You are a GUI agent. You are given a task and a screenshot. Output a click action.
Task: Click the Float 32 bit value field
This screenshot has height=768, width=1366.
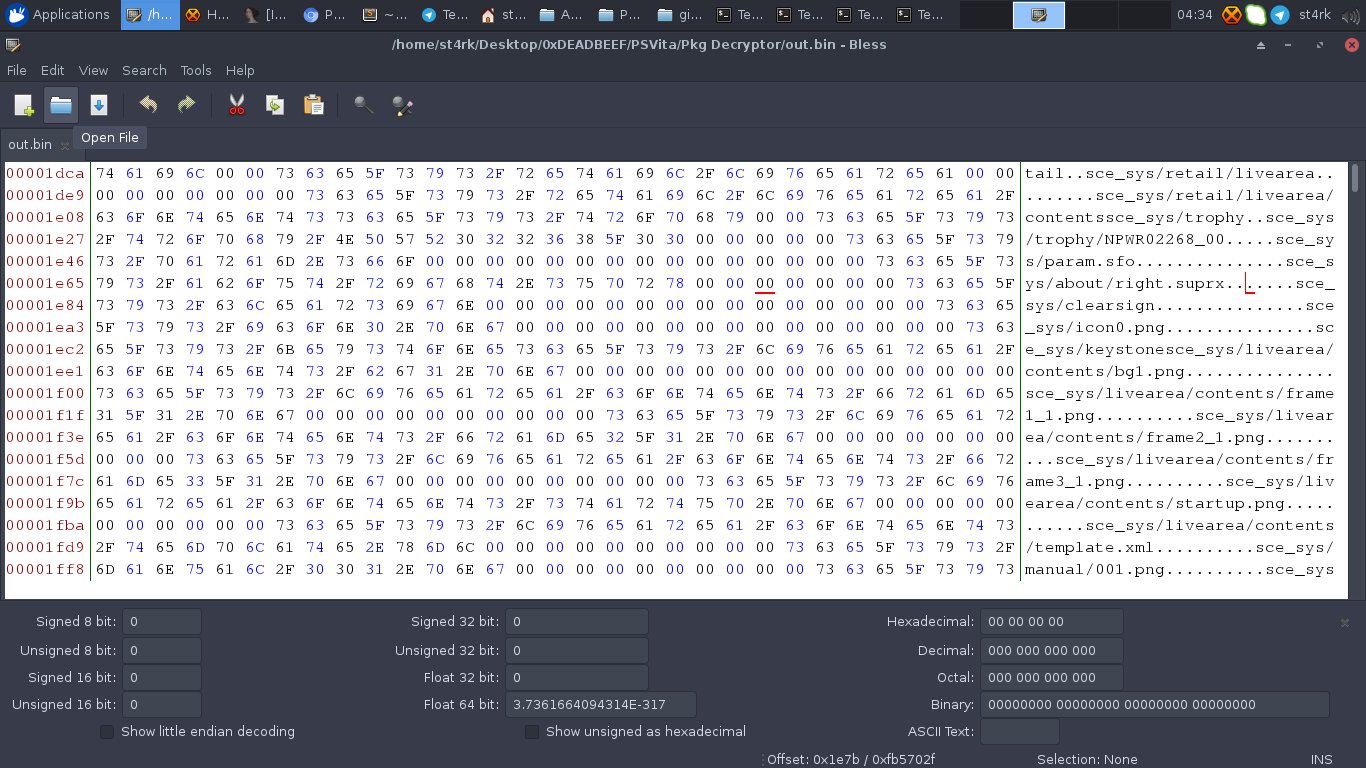pyautogui.click(x=577, y=677)
